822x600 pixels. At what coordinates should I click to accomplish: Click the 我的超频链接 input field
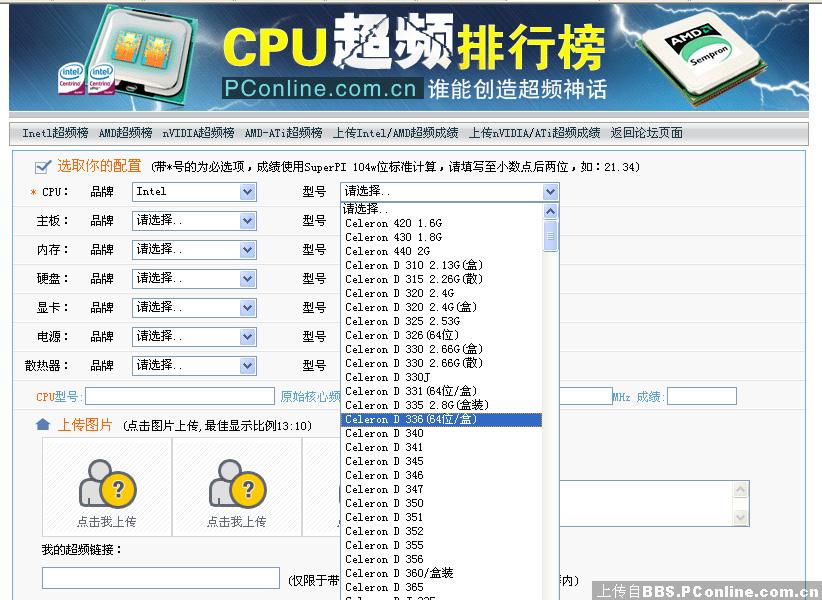click(x=161, y=578)
